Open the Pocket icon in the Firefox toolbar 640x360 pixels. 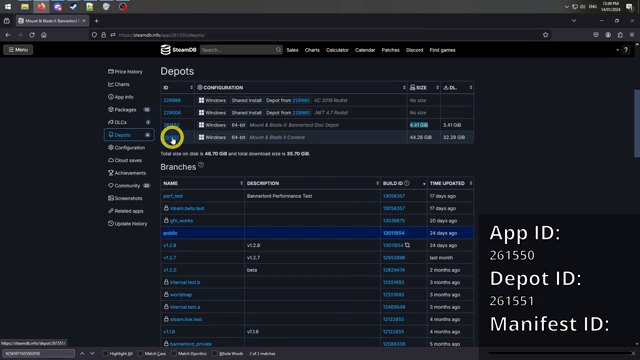[x=596, y=35]
